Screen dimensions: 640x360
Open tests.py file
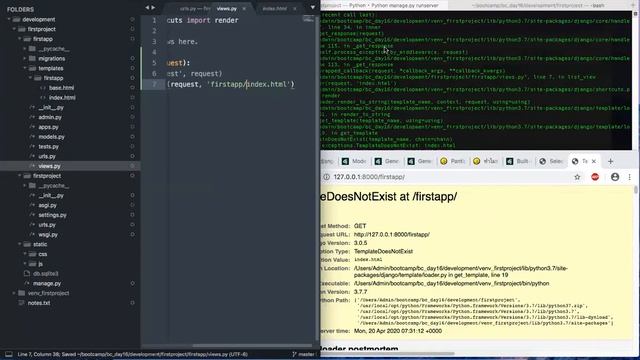[x=48, y=147]
